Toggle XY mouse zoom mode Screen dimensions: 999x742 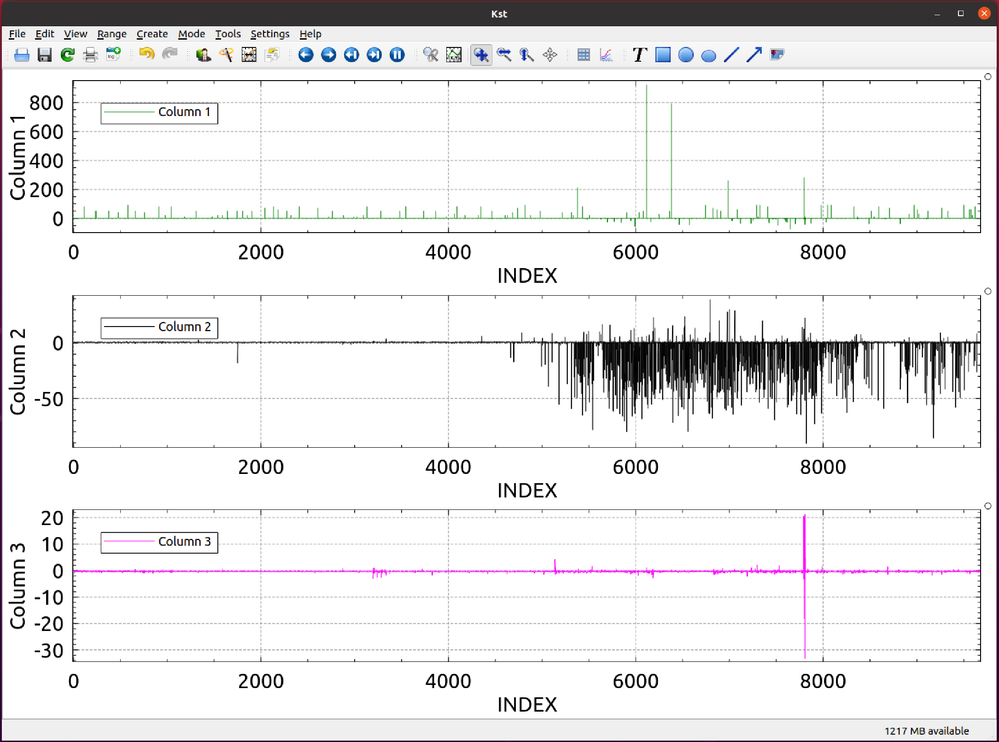pos(481,55)
